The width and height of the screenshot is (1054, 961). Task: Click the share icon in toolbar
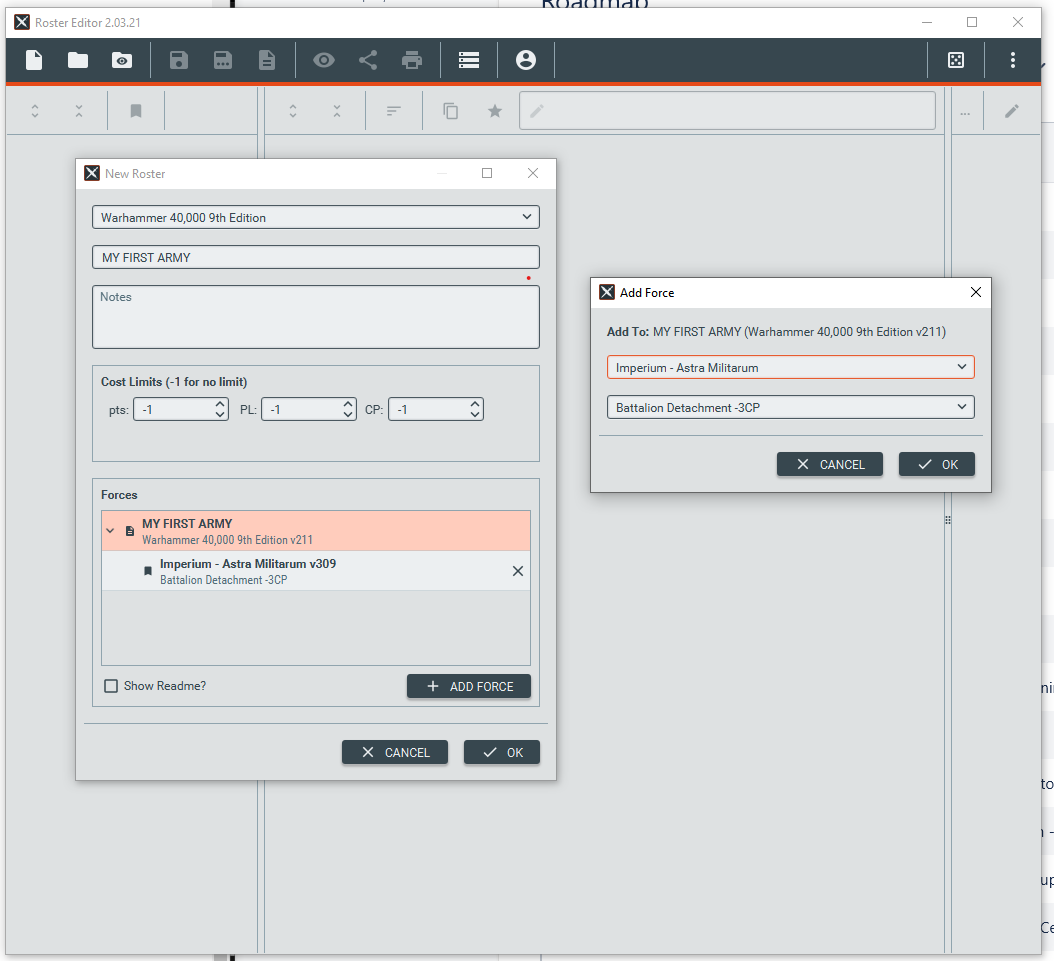[x=368, y=61]
